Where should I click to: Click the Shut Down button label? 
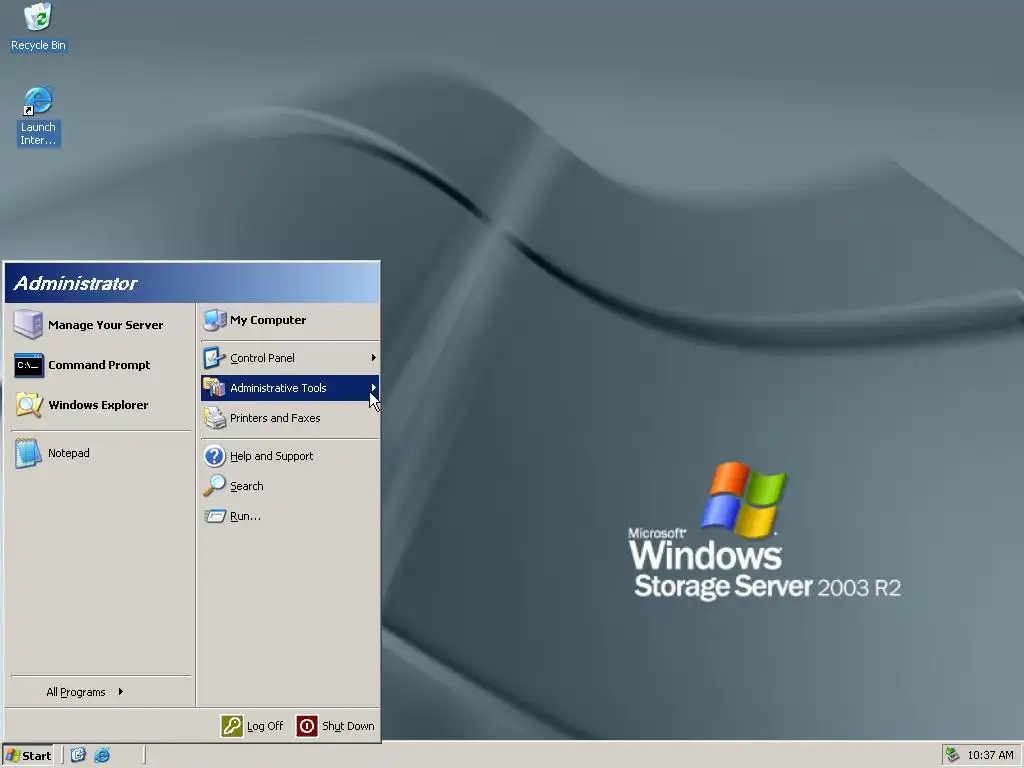(x=348, y=726)
